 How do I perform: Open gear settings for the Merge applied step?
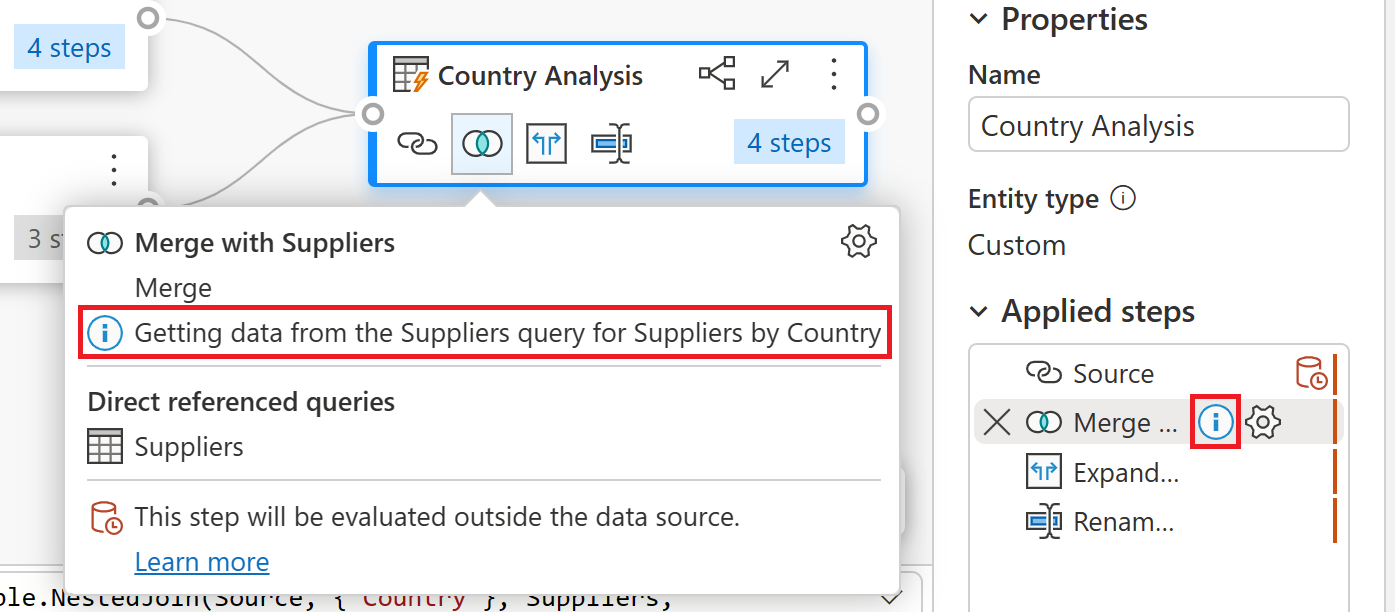pos(1262,422)
